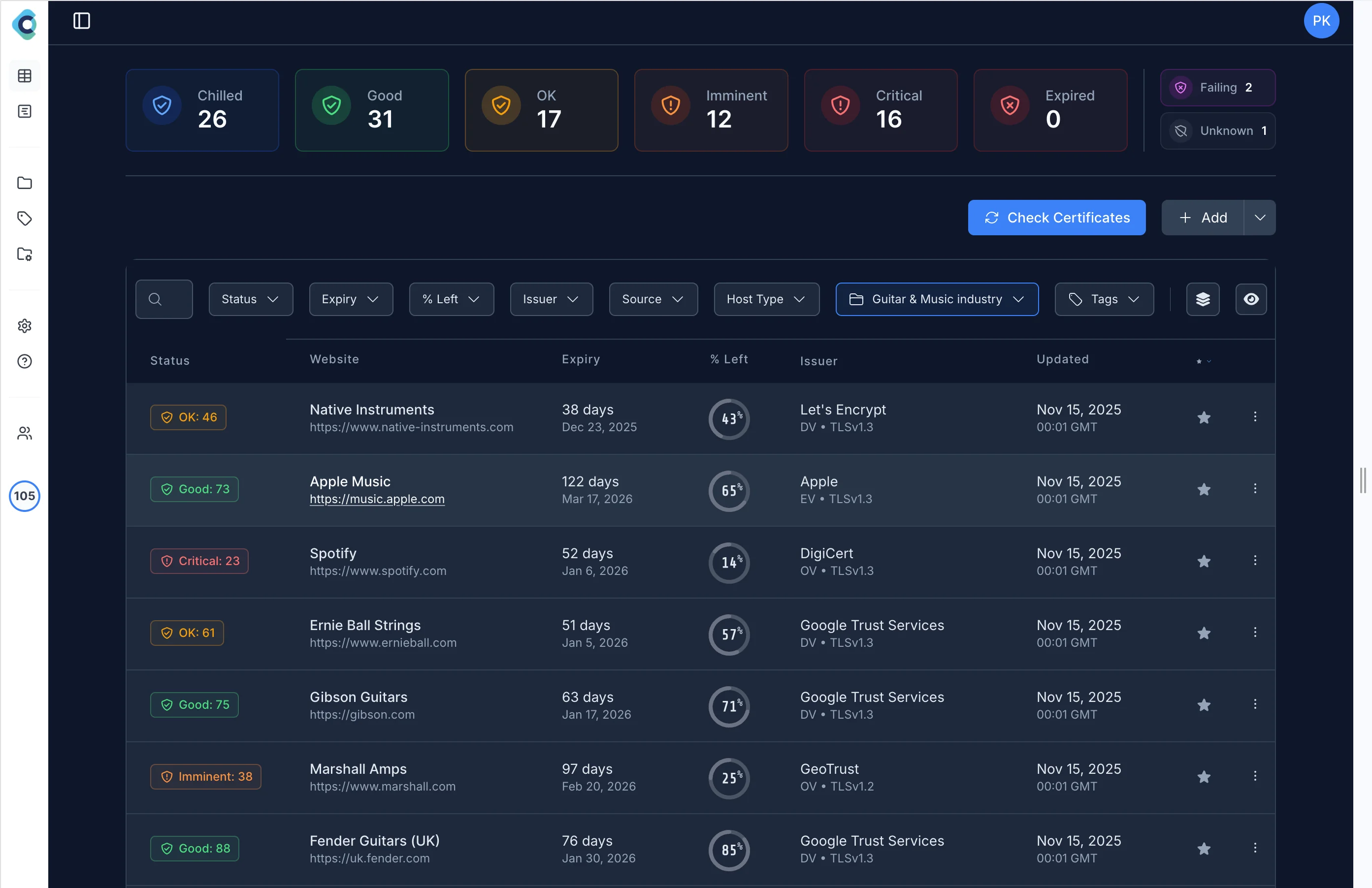Toggle the grouping layers icon near Tags
The height and width of the screenshot is (888, 1372).
(x=1203, y=299)
